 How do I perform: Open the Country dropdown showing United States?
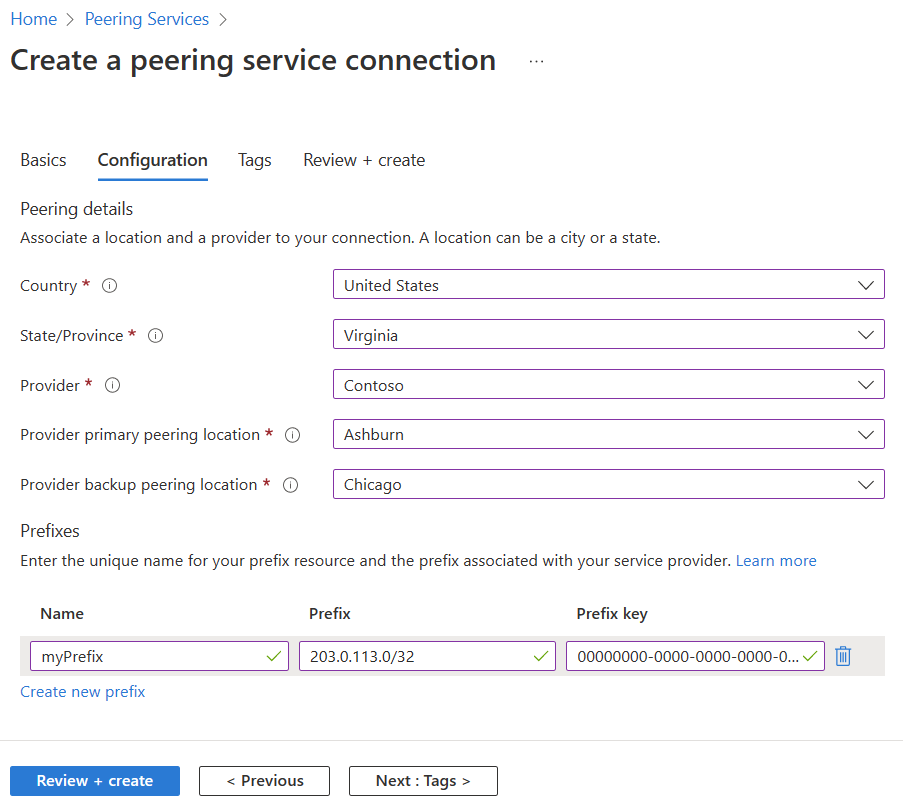[609, 284]
